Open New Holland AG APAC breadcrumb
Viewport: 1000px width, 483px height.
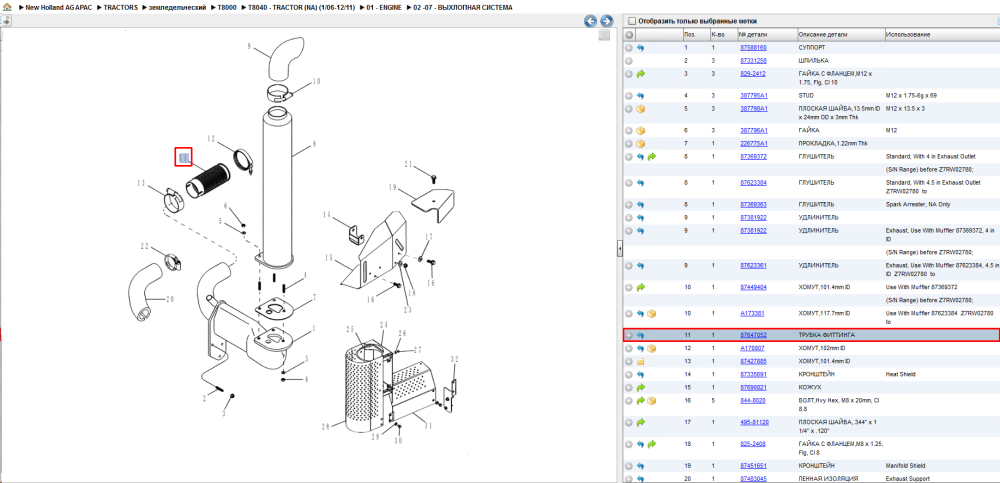(57, 7)
